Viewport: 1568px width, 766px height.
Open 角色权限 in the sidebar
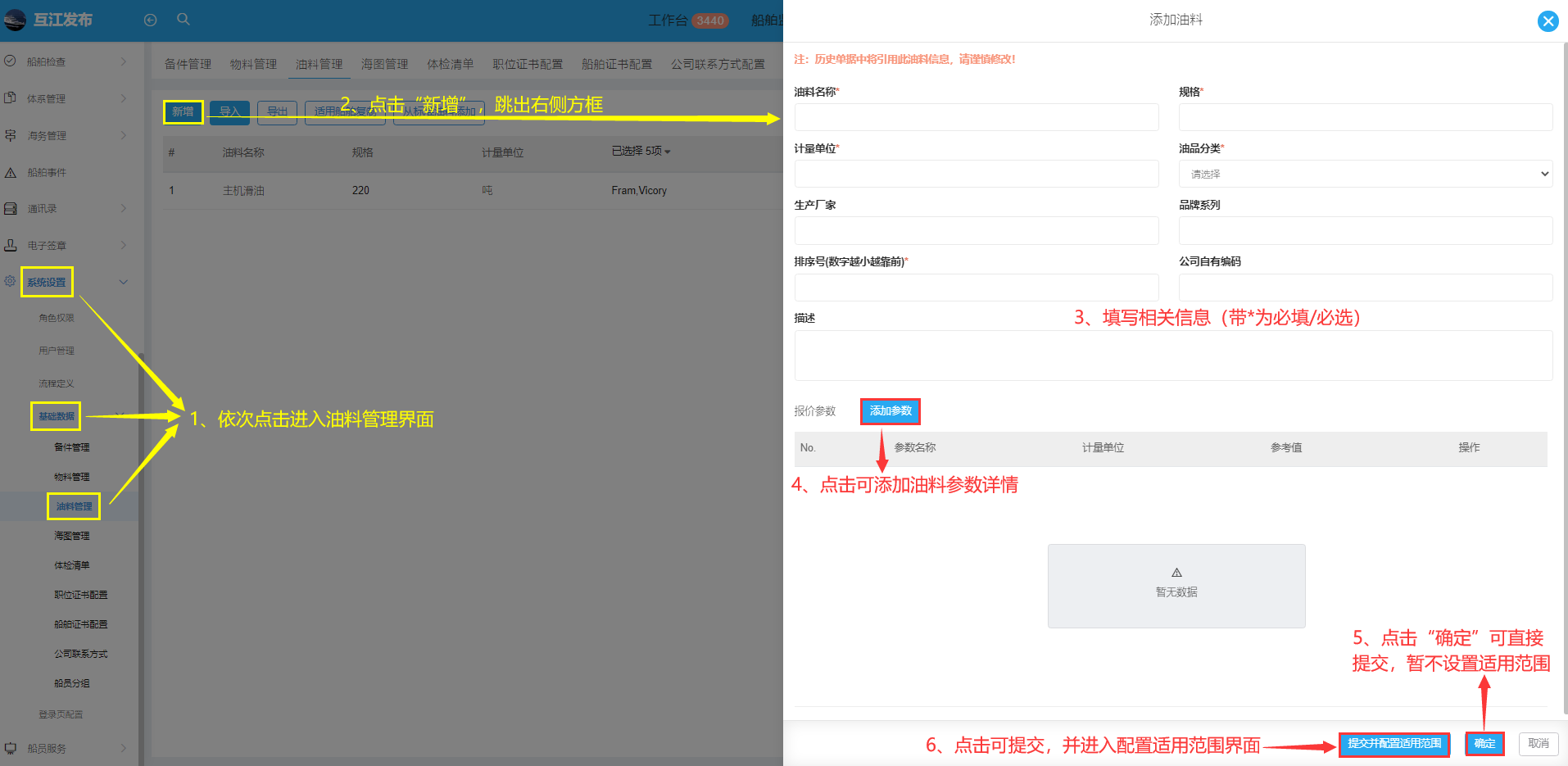pos(57,318)
